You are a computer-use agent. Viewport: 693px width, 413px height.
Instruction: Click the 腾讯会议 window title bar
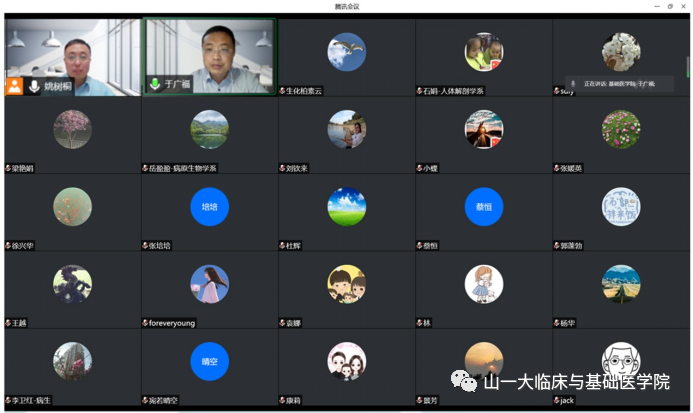pos(346,6)
